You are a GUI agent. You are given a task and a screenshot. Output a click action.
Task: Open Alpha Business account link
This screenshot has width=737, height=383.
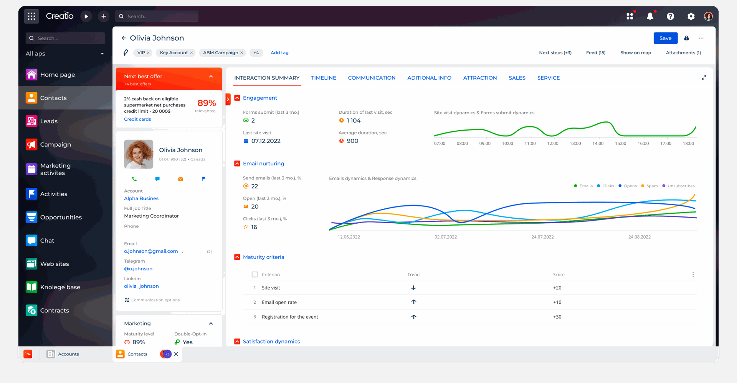point(141,198)
